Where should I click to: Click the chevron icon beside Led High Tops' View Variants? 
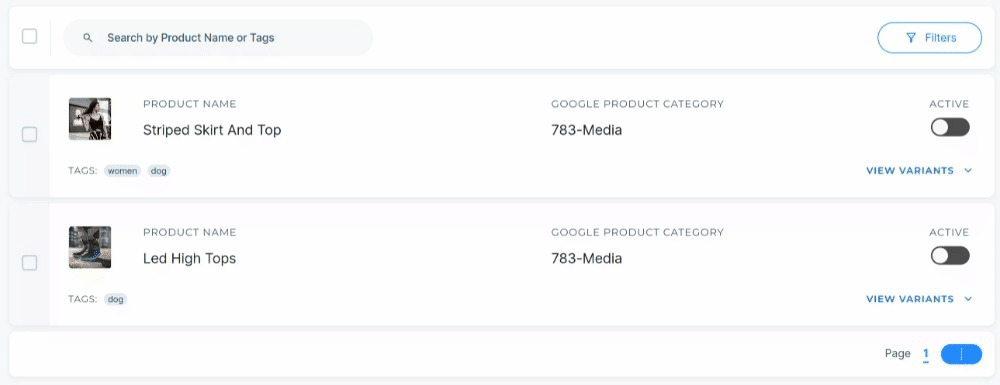[968, 299]
